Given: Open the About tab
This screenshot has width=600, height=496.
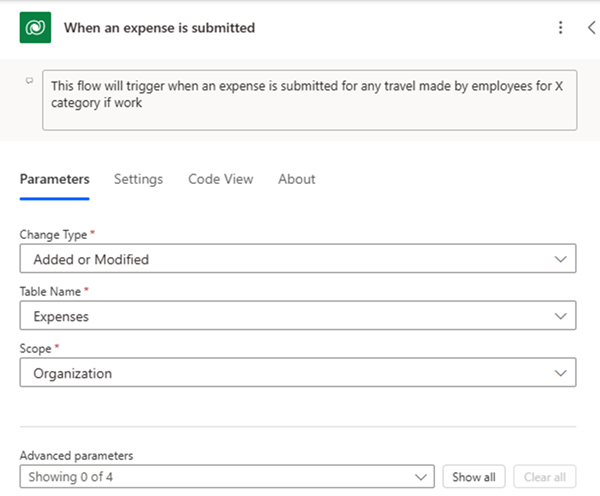Looking at the screenshot, I should click(297, 179).
